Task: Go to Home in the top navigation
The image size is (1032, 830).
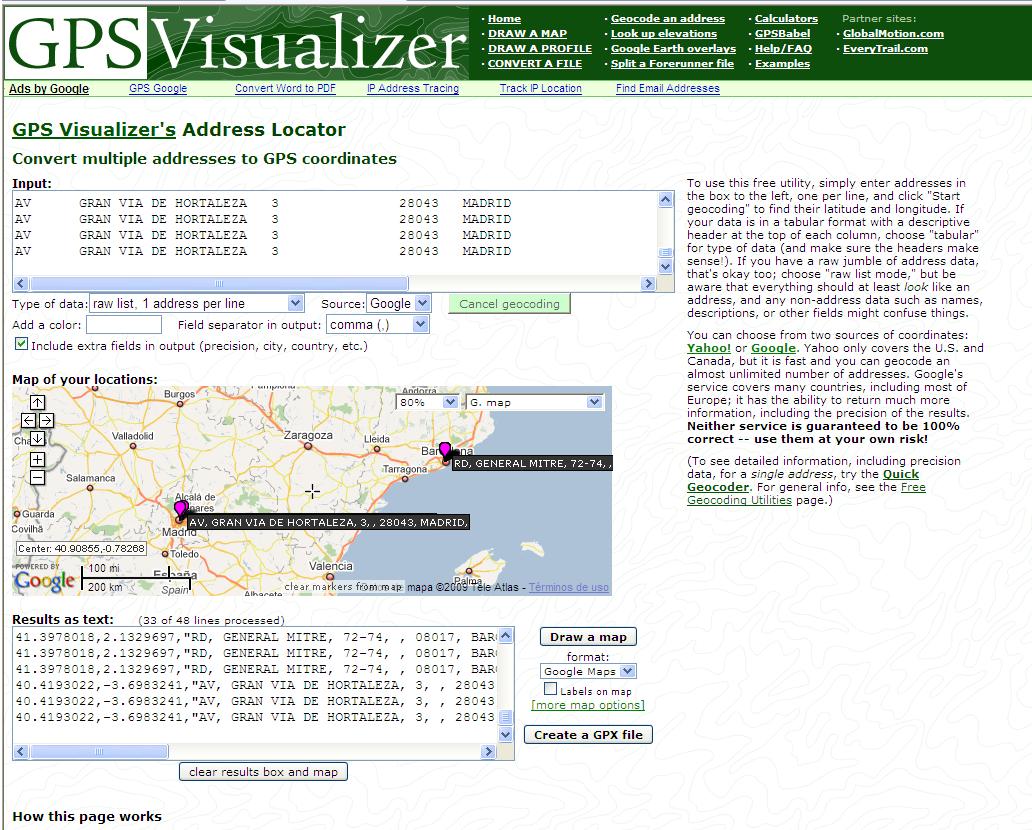Action: point(504,19)
